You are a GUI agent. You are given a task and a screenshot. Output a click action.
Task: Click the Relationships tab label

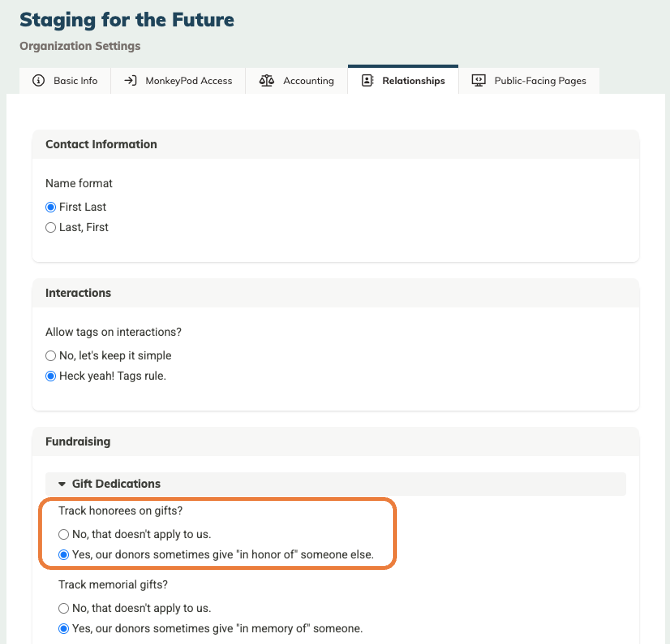[413, 81]
